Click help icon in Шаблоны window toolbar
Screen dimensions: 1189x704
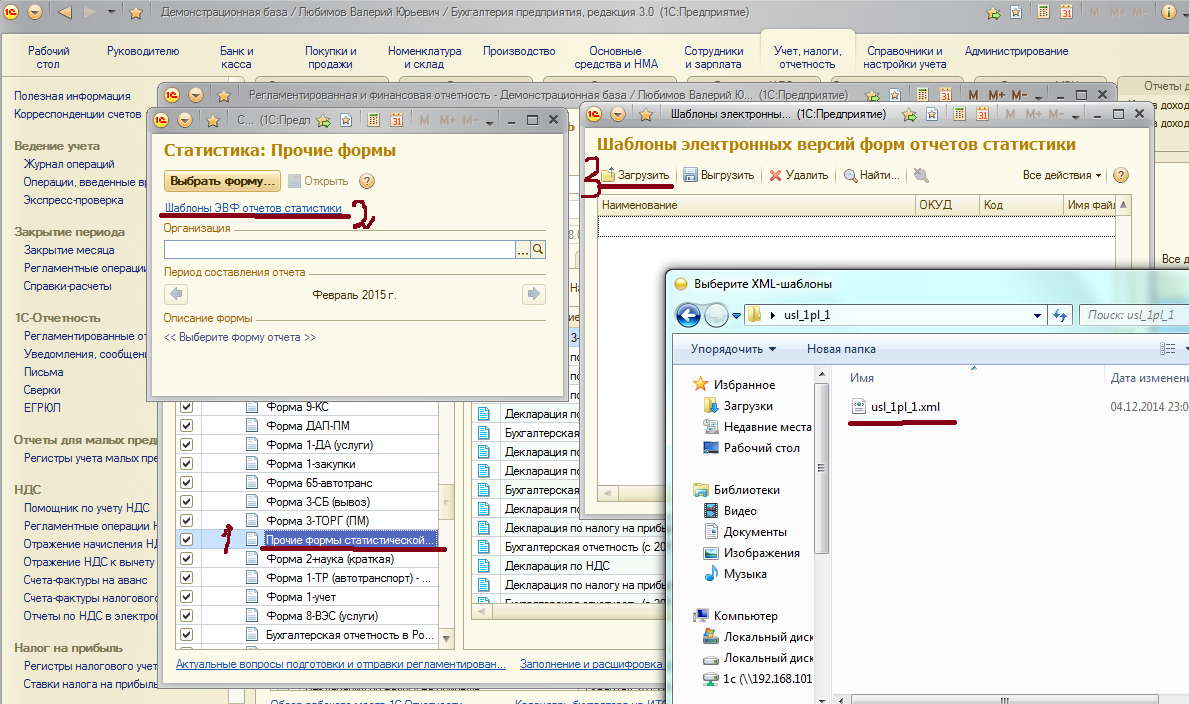pyautogui.click(x=1121, y=175)
